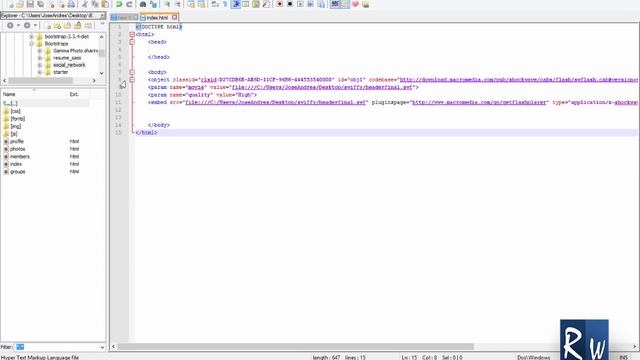This screenshot has height=360, width=640.
Task: Click the macromedia getflashplayer URL link
Action: 479,102
